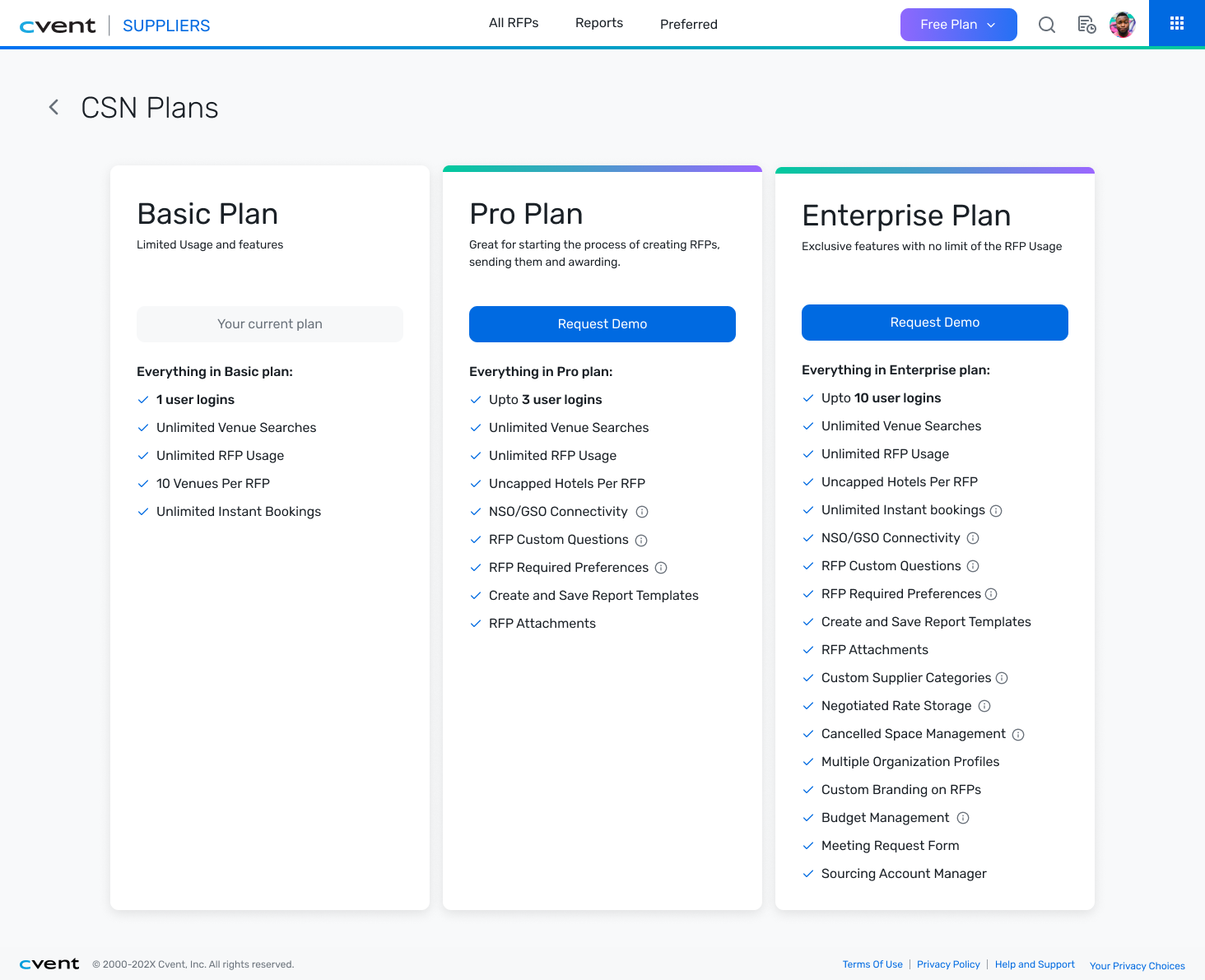Show info for Cancelled Space Management

[x=1018, y=735]
